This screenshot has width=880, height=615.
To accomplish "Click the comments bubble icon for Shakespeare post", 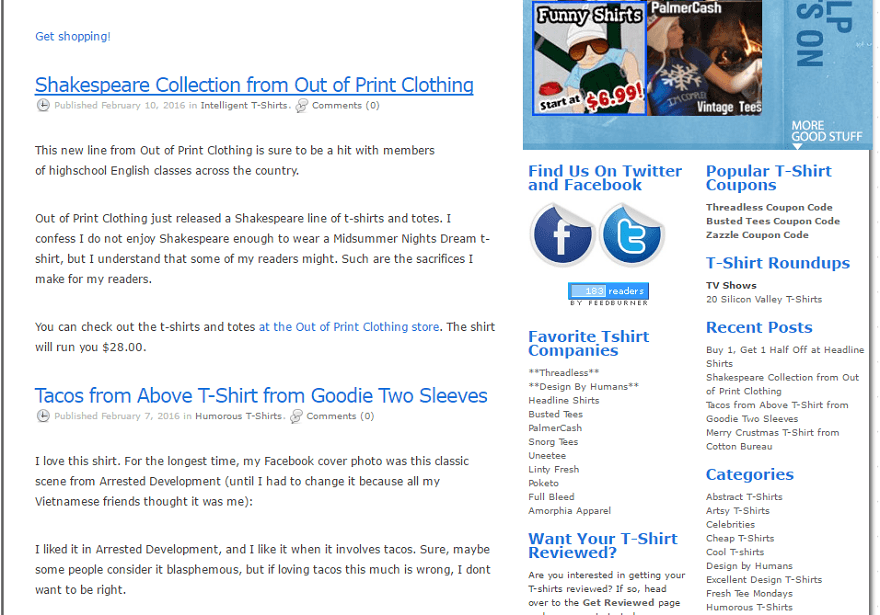I will tap(302, 105).
